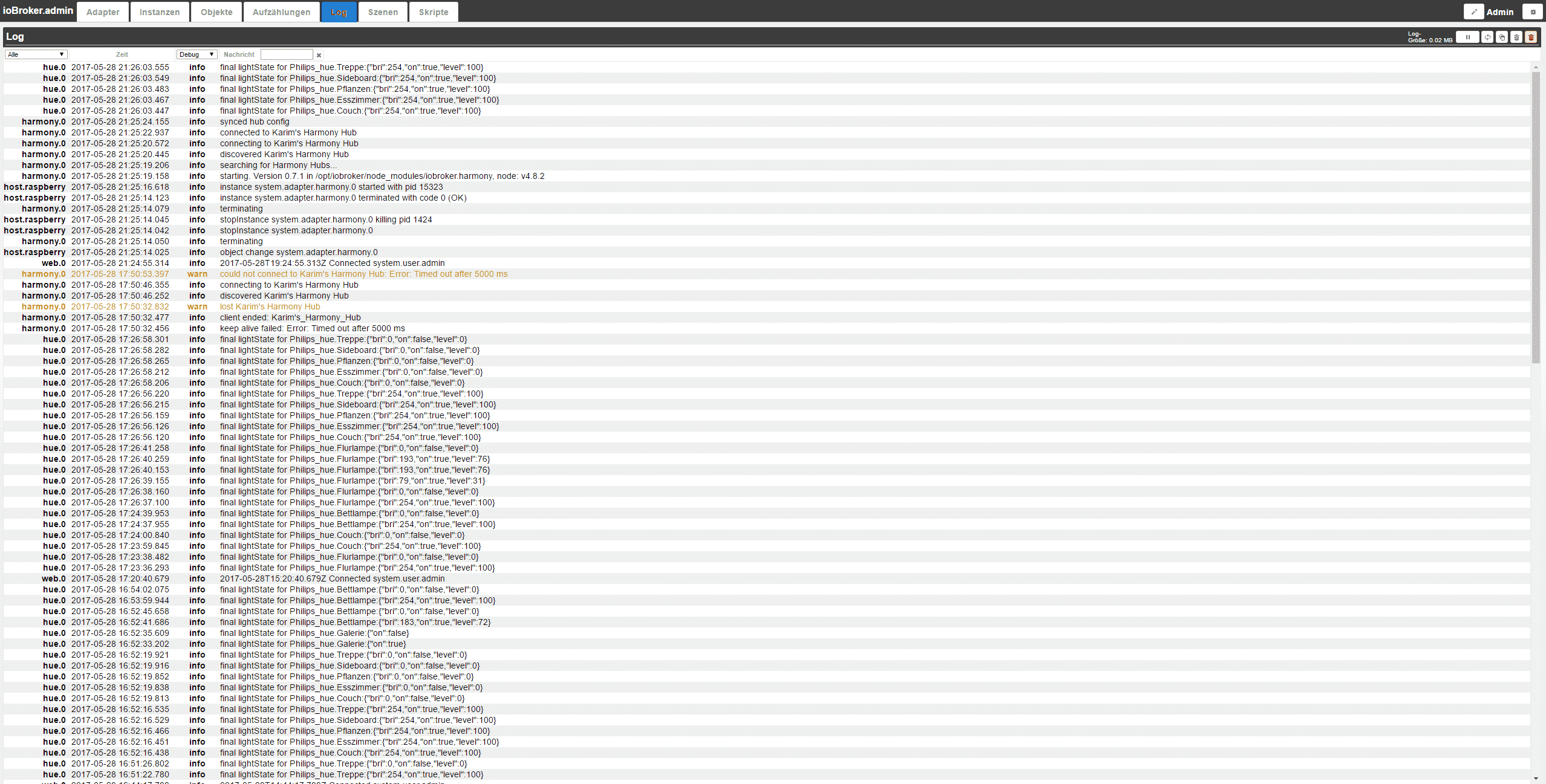Open the Alle source filter dropdown

36,54
